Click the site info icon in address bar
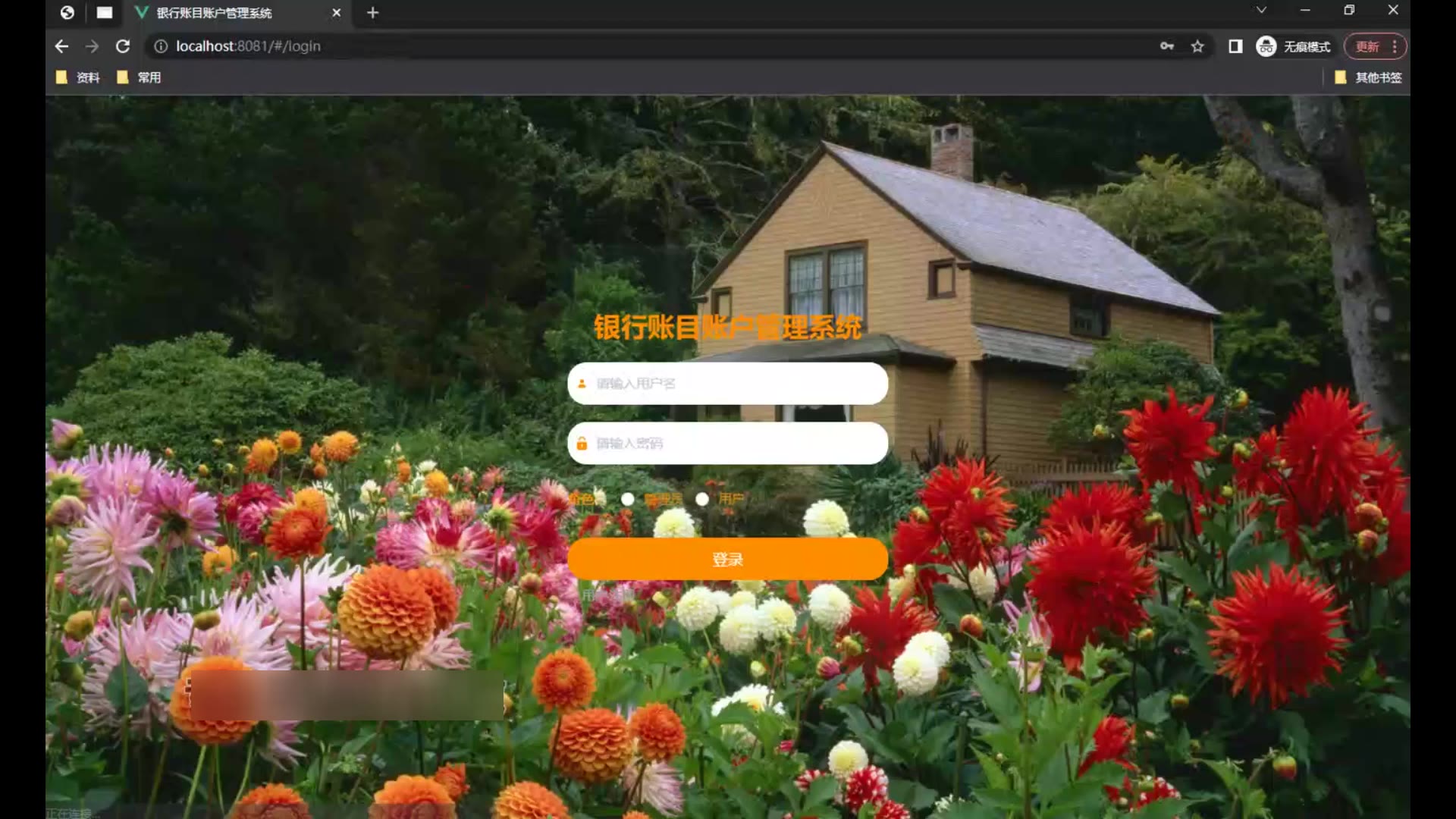Viewport: 1456px width, 819px height. (161, 46)
